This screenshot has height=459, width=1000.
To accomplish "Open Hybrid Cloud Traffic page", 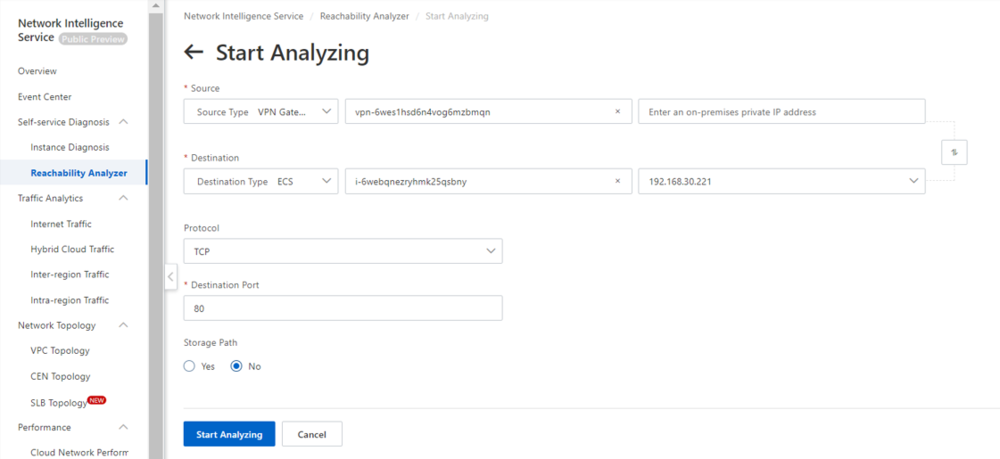I will pos(72,249).
